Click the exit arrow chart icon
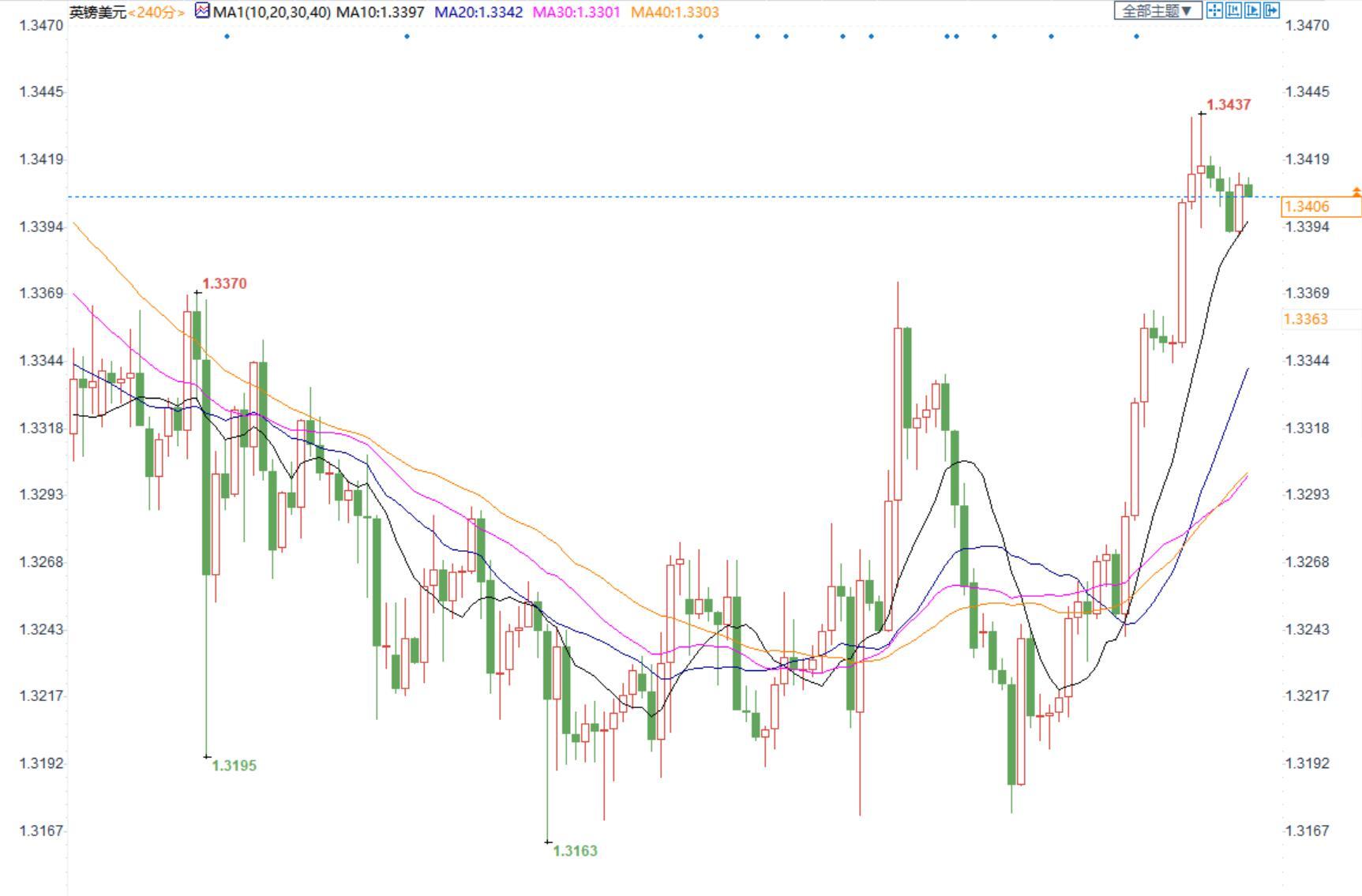Image resolution: width=1362 pixels, height=896 pixels. 1271,10
